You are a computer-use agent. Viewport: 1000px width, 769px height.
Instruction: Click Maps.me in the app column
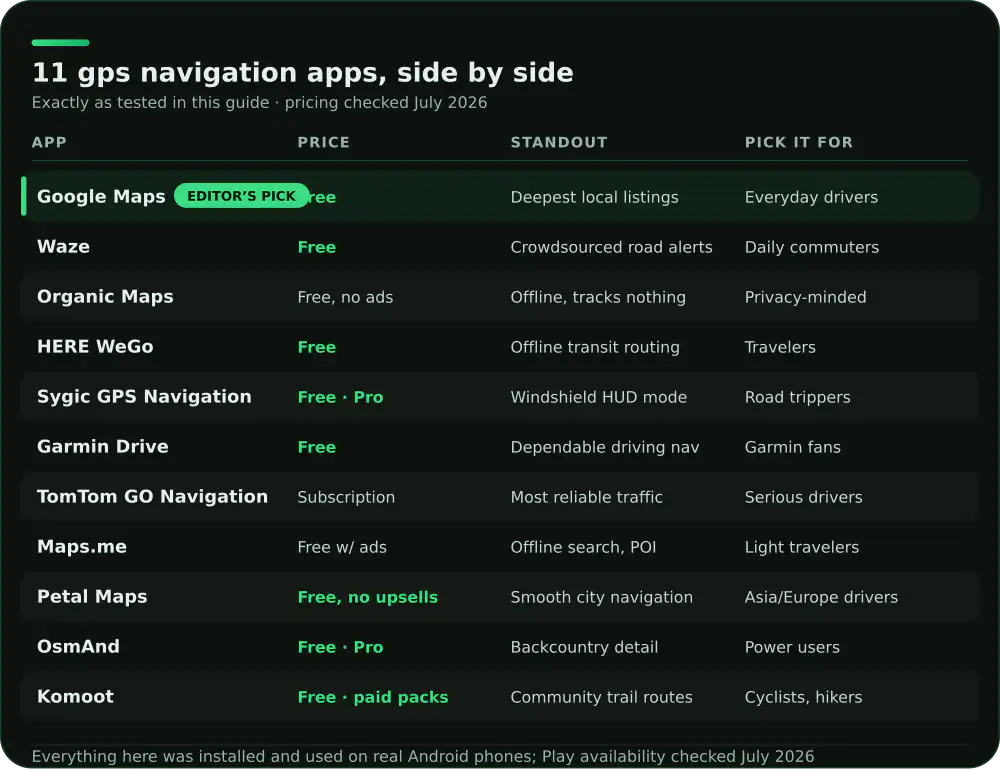point(82,546)
